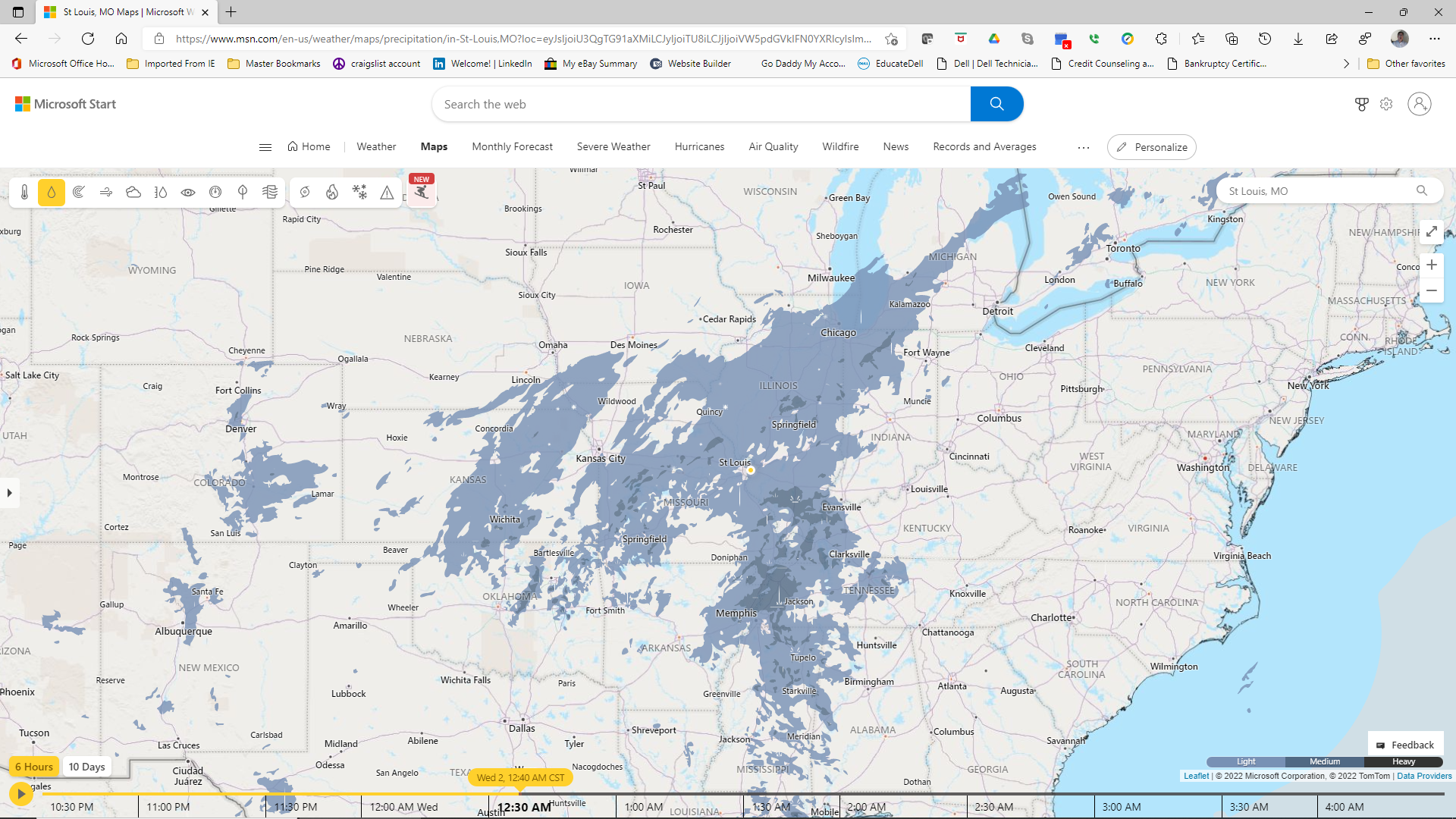Add this page to favorites star

point(891,39)
